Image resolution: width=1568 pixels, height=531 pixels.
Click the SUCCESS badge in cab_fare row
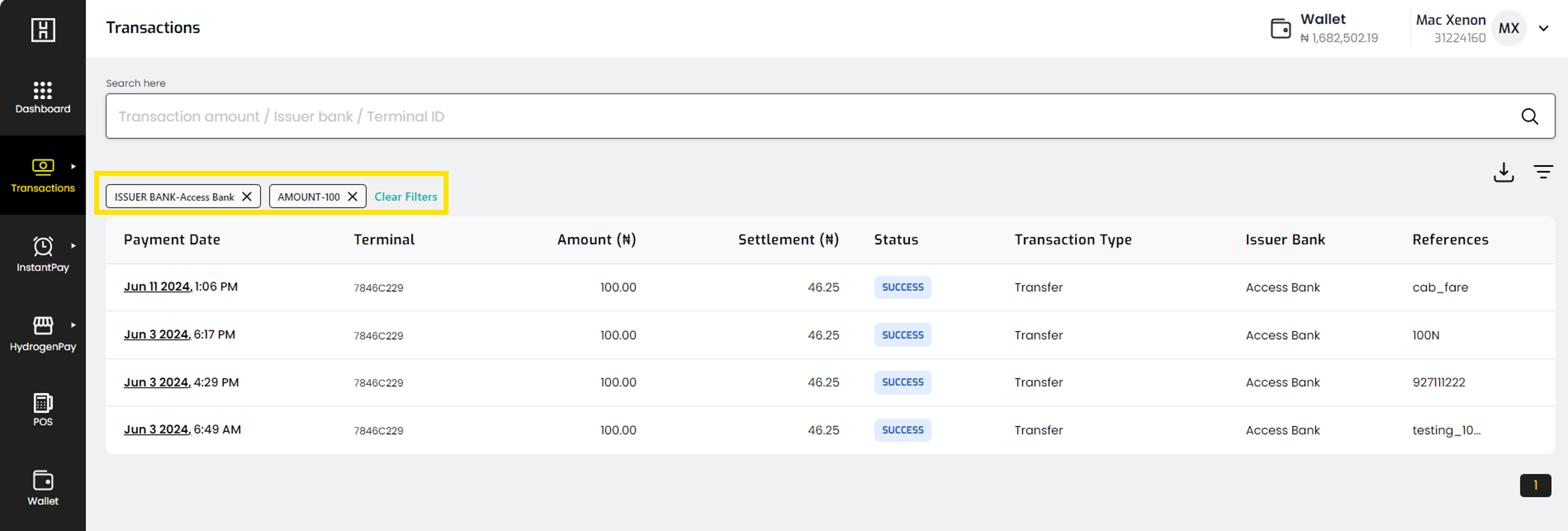tap(903, 287)
